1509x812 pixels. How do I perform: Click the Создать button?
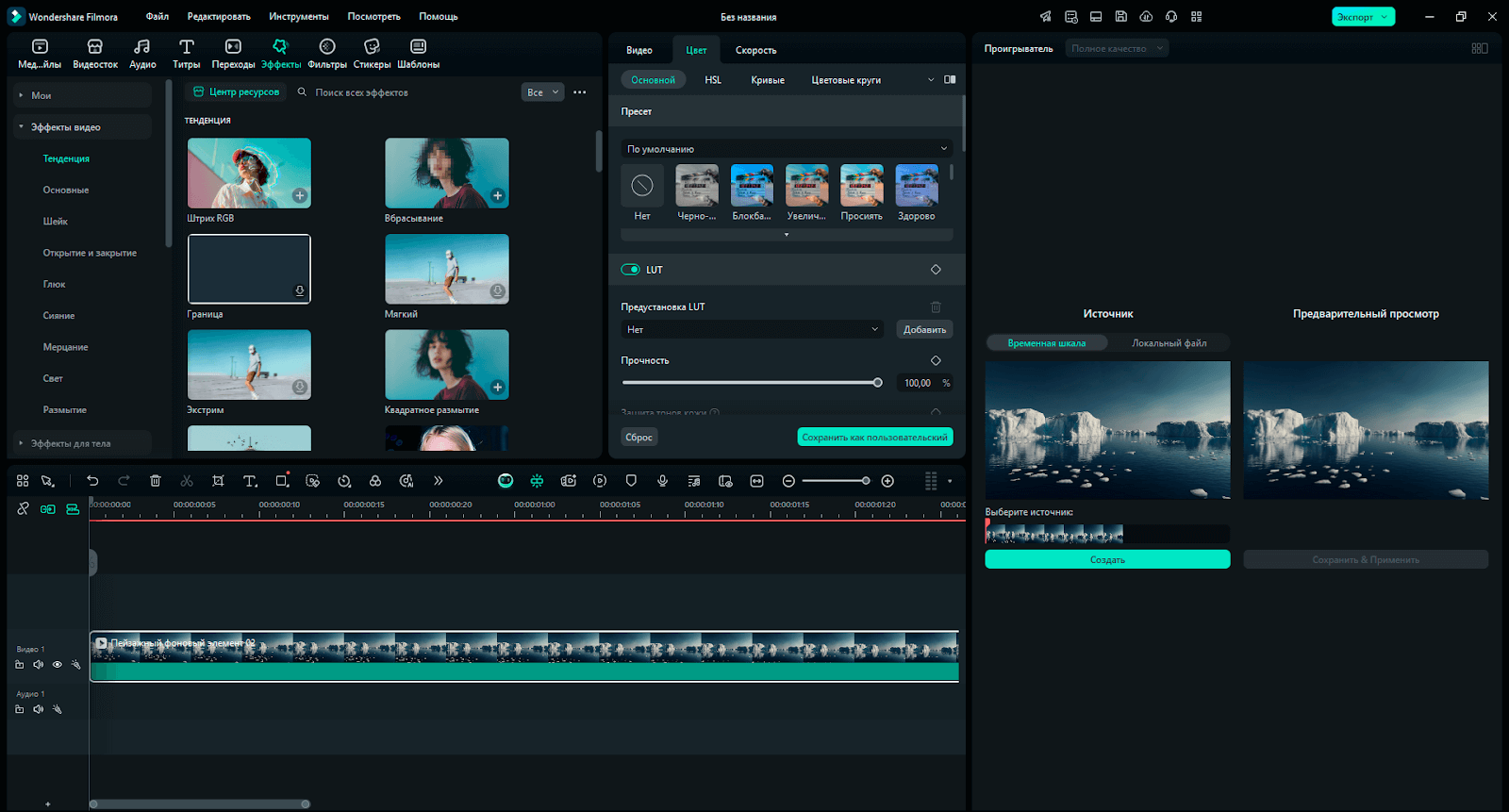[1107, 559]
